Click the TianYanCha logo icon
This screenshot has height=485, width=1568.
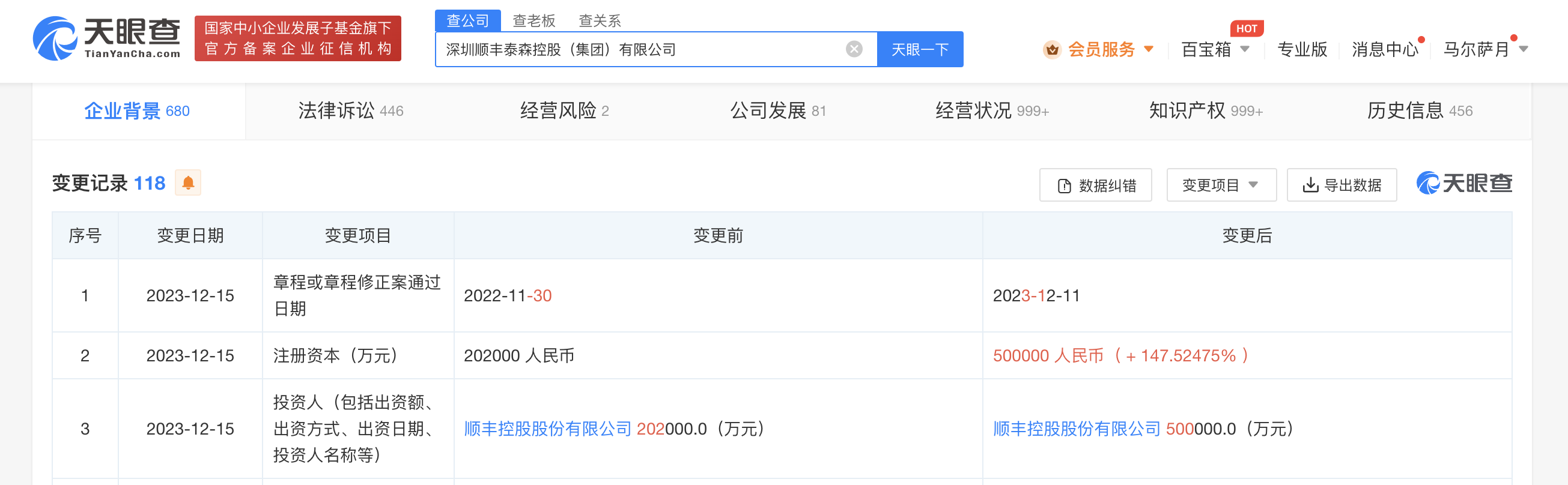[55, 38]
